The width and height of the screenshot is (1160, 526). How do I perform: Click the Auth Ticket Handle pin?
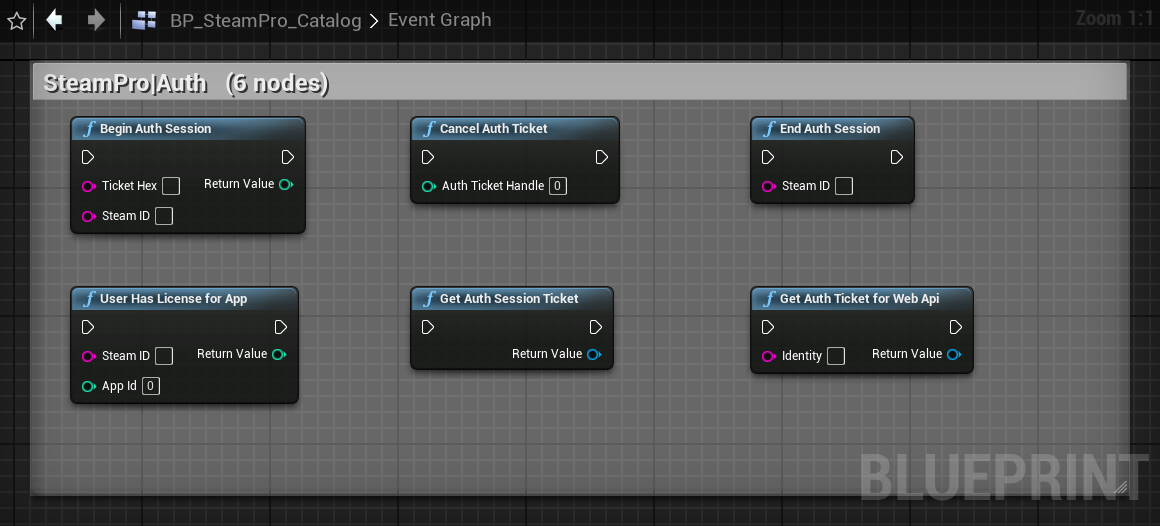[428, 186]
